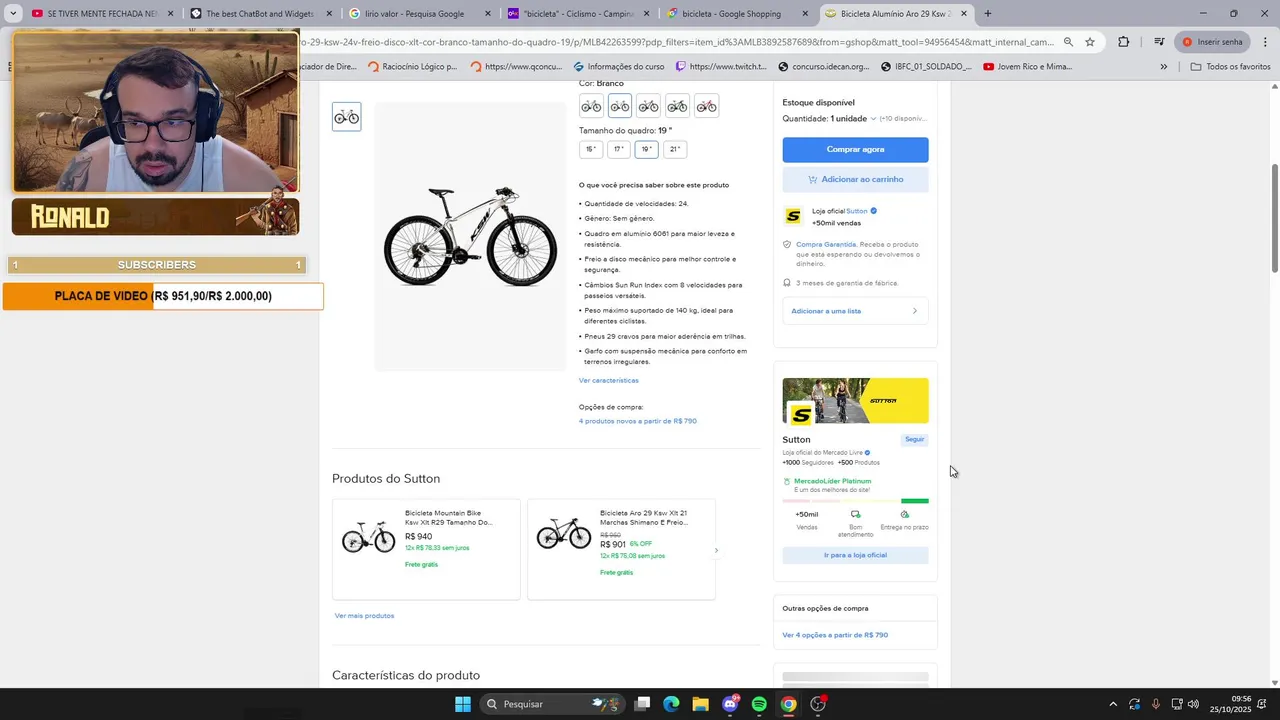Viewport: 1280px width, 720px height.
Task: Open Jovem Rico e Mima bookmark
Action: coord(1028,67)
